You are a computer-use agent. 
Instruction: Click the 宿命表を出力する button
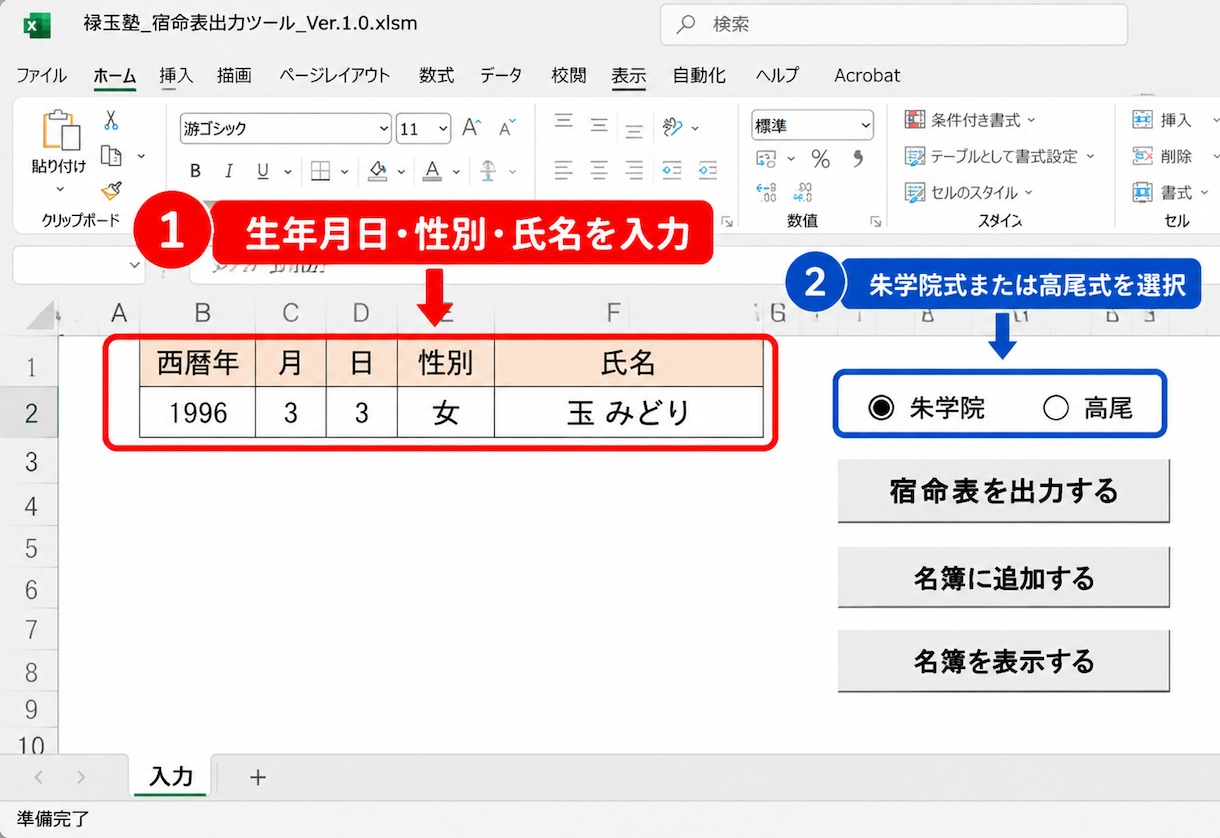tap(1004, 491)
